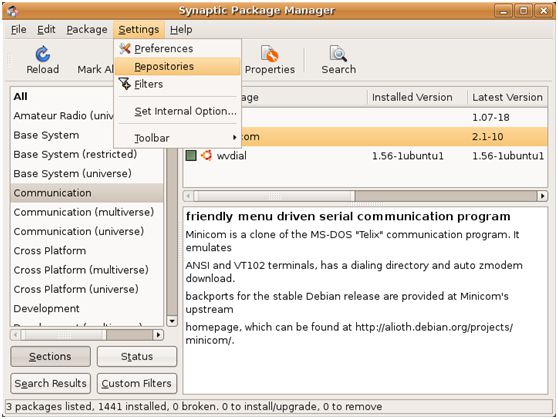
Task: Select the highlighted package row version 2.1-10
Action: click(x=394, y=137)
